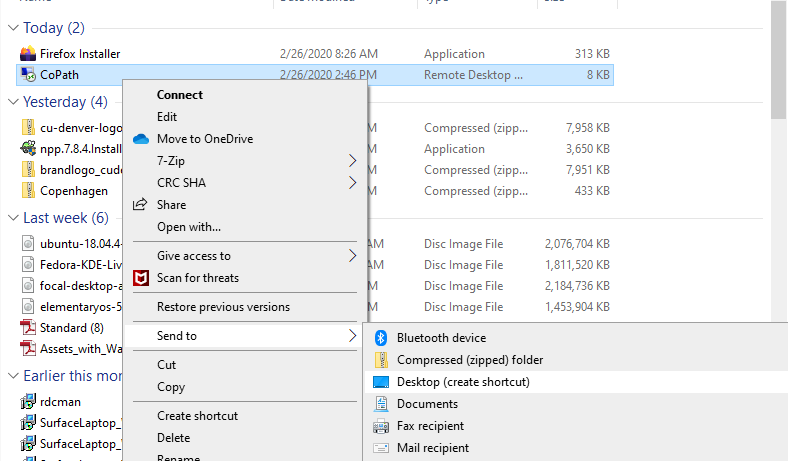Screen dimensions: 788x461
Task: Click the zipped folder icon in submenu
Action: [381, 360]
